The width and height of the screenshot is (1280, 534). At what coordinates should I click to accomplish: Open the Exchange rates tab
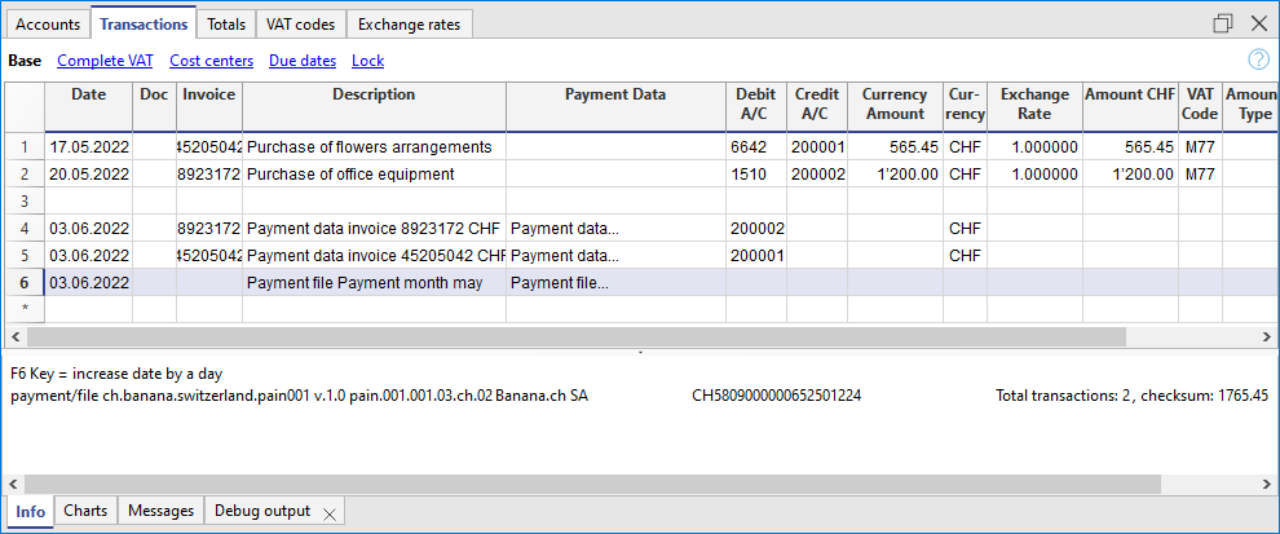pos(409,24)
